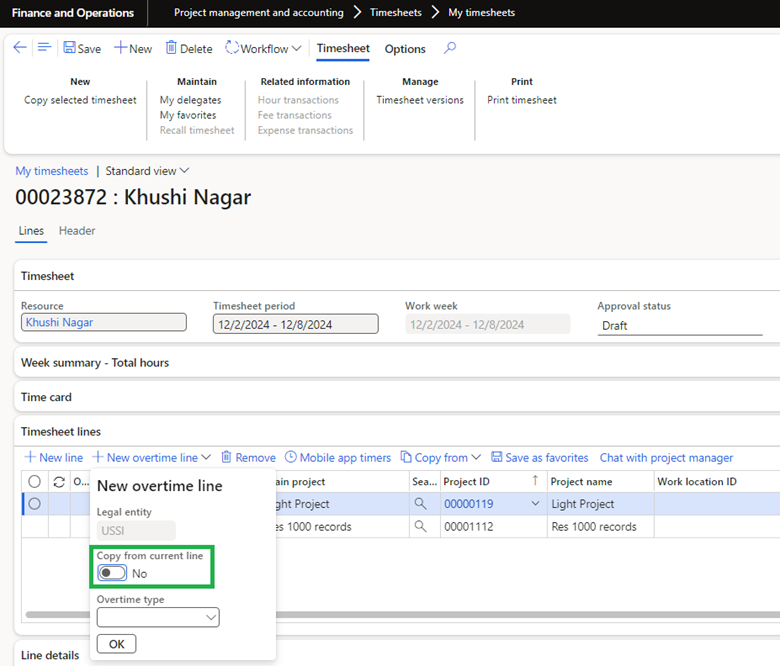Click the Save disk icon
Image resolution: width=780 pixels, height=666 pixels.
click(70, 48)
